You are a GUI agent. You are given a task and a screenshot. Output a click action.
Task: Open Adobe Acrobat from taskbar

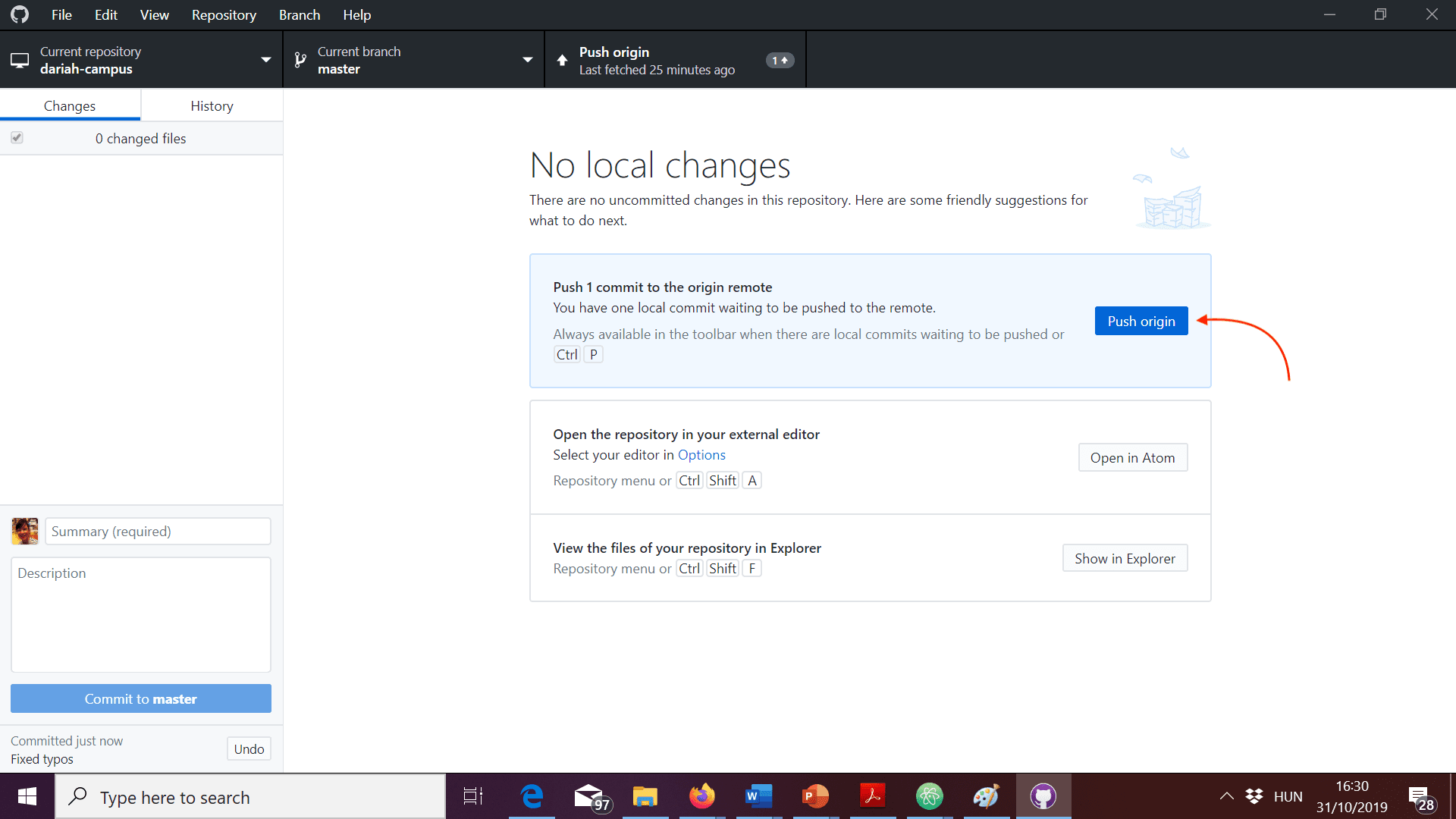872,796
